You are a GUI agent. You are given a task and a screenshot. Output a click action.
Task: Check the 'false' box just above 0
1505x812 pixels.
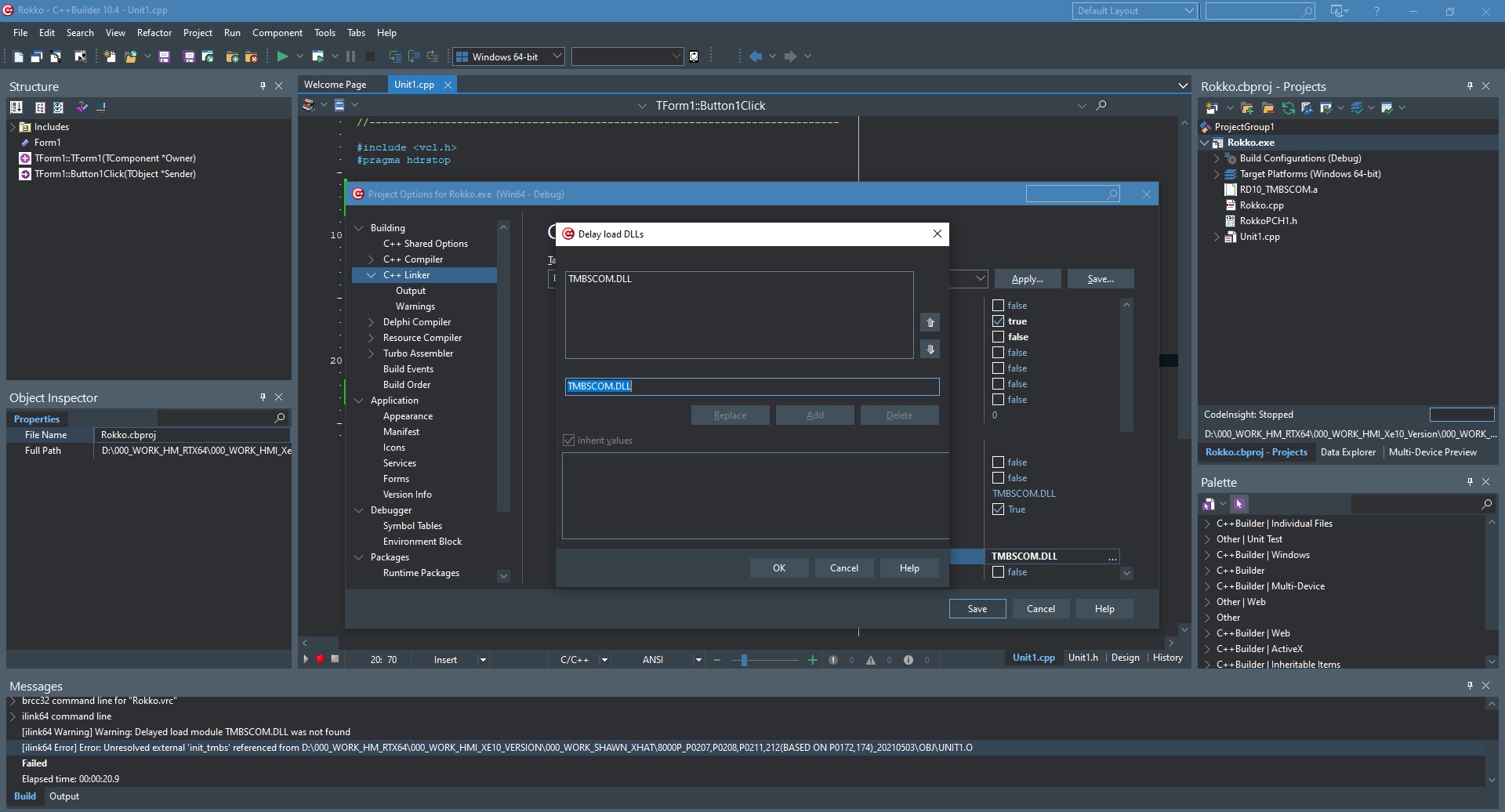click(998, 400)
